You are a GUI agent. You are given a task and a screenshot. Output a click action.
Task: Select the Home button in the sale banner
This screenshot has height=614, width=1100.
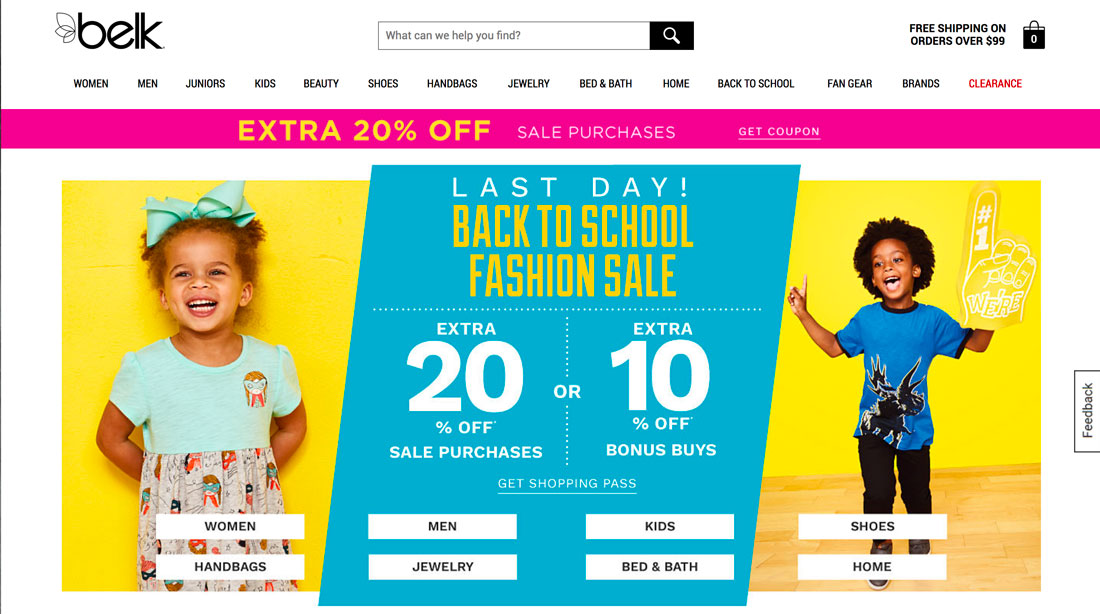pos(872,567)
